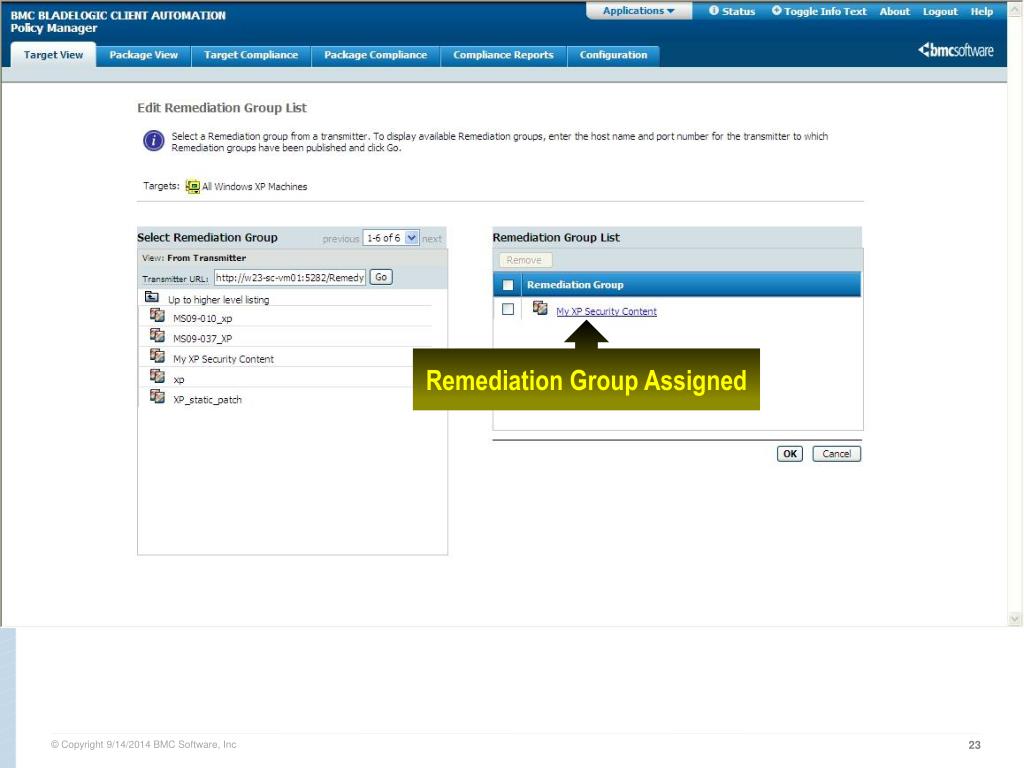The image size is (1024, 768).
Task: Click the Cancel button
Action: click(837, 454)
